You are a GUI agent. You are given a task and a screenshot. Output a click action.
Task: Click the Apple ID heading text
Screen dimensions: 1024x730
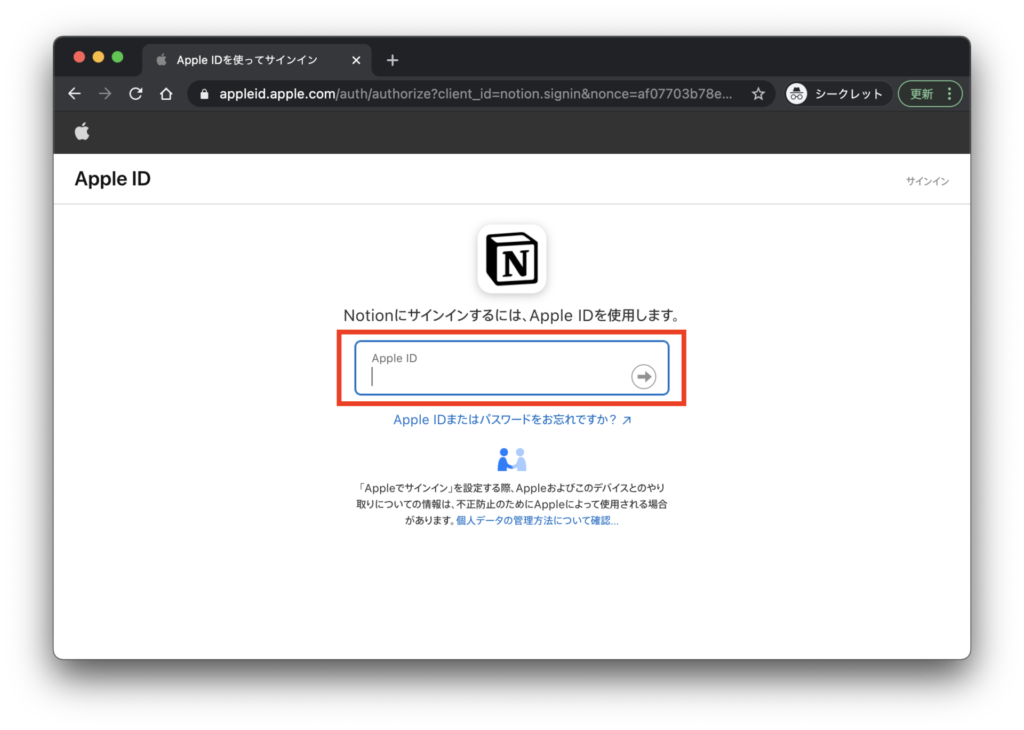tap(112, 179)
